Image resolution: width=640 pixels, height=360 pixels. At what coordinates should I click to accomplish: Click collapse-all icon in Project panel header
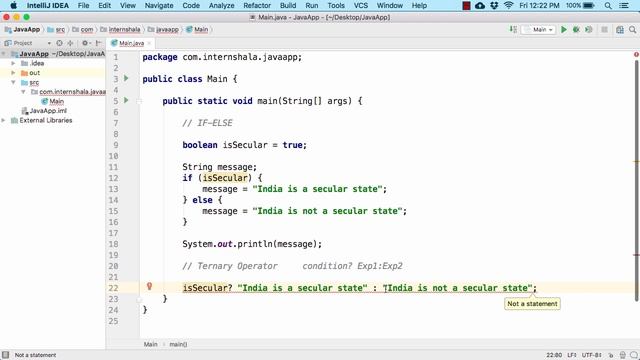[x=70, y=43]
